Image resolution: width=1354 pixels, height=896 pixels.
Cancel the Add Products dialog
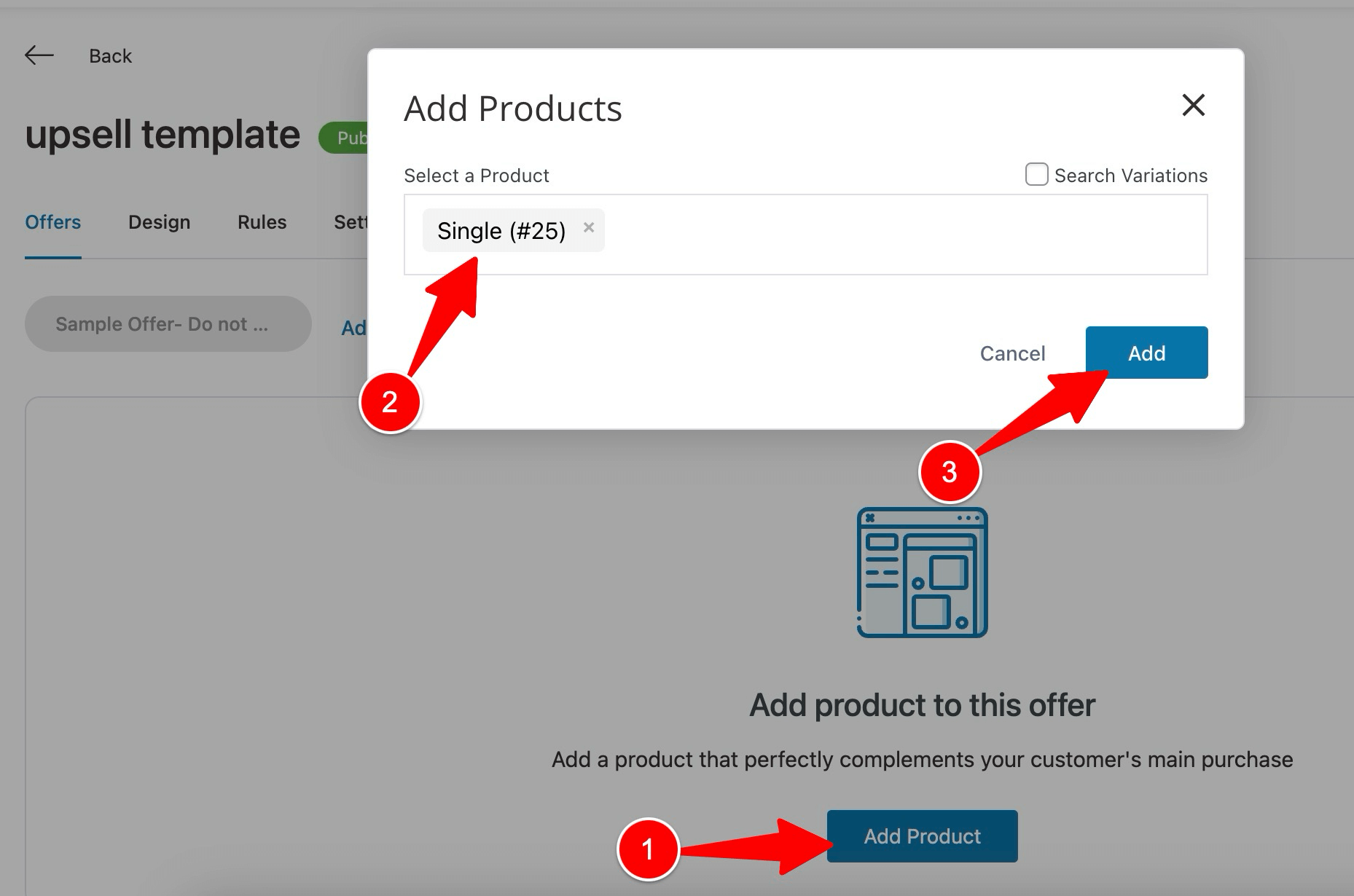[x=1012, y=353]
